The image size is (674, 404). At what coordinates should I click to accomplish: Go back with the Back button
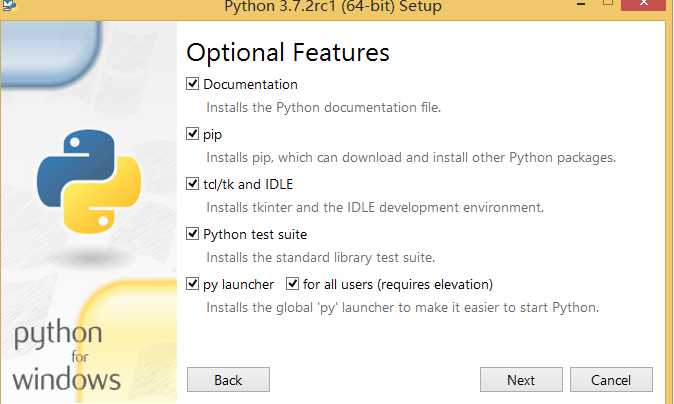point(228,380)
